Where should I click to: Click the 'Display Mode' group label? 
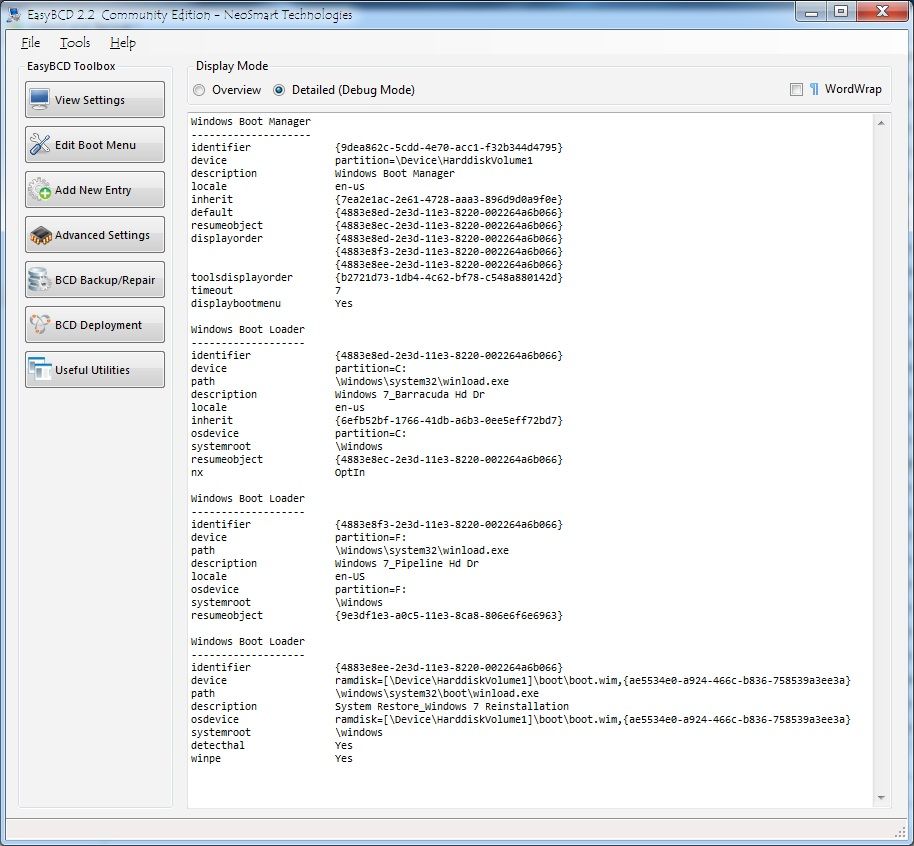click(x=232, y=66)
